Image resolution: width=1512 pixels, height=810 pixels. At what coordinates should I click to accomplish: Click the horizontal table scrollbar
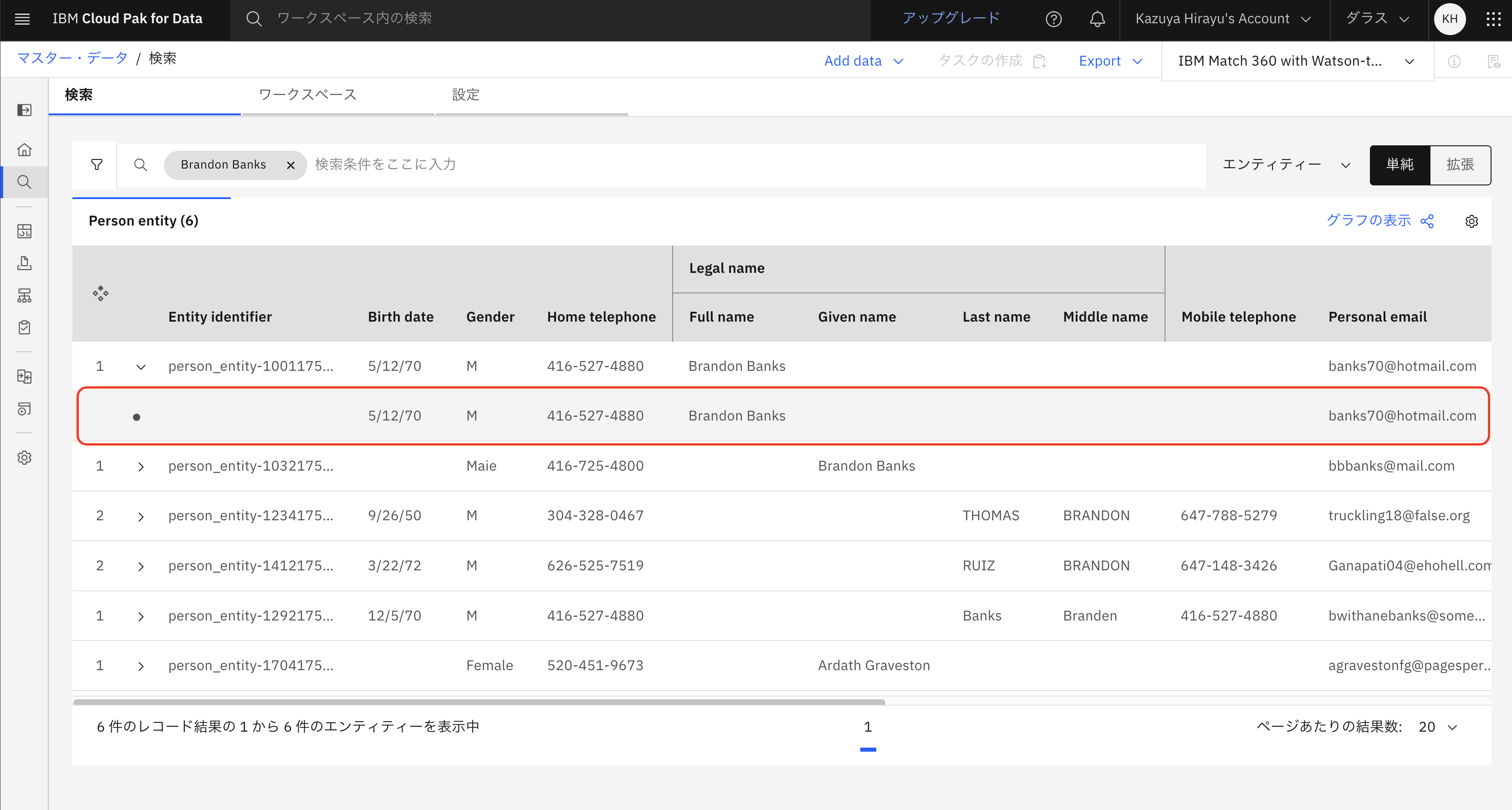point(478,702)
